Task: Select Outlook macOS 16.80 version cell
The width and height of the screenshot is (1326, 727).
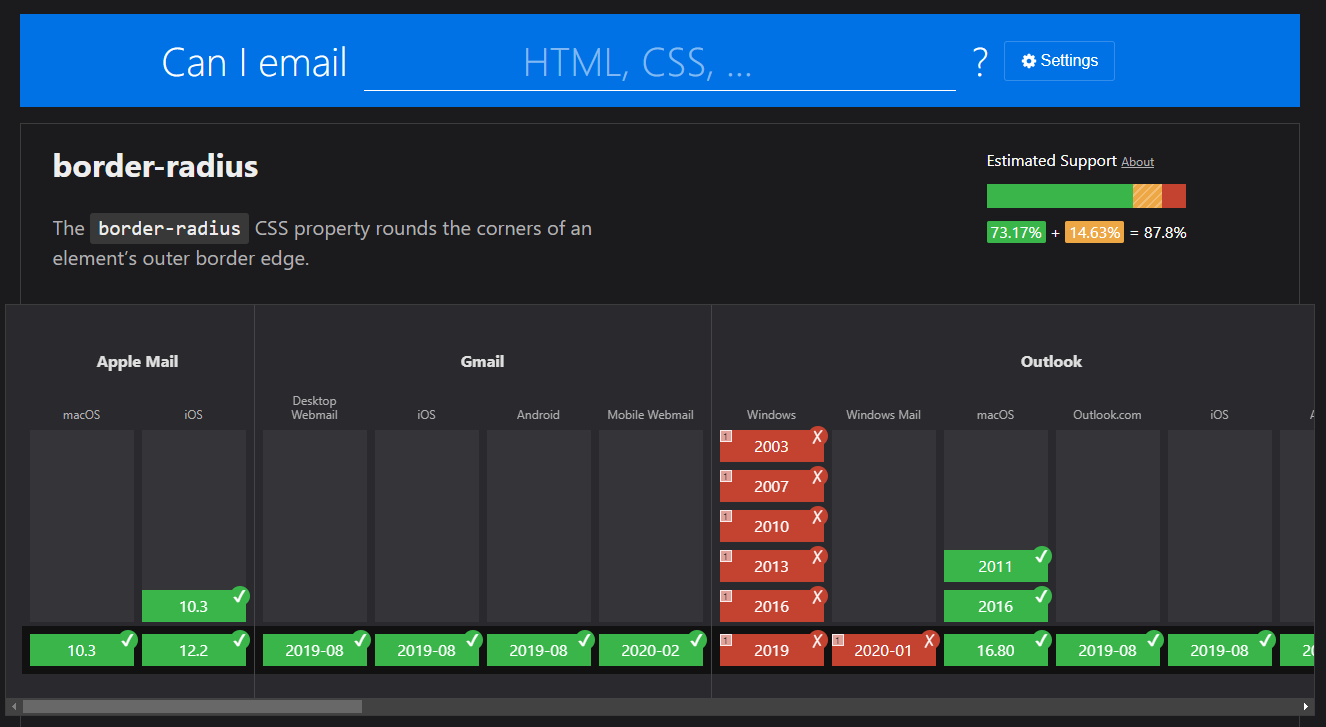Action: pos(995,651)
